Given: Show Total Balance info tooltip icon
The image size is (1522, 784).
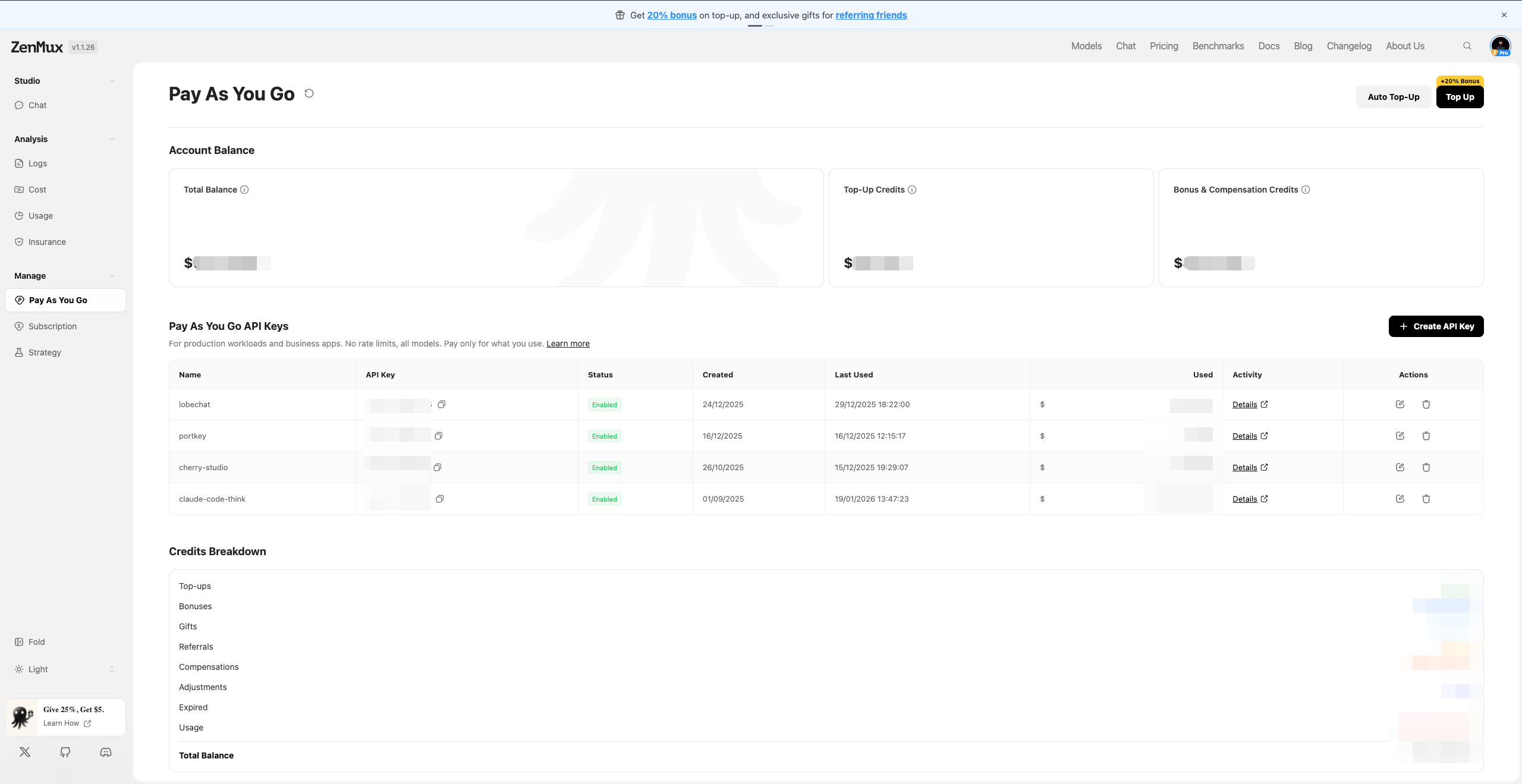Looking at the screenshot, I should (244, 190).
